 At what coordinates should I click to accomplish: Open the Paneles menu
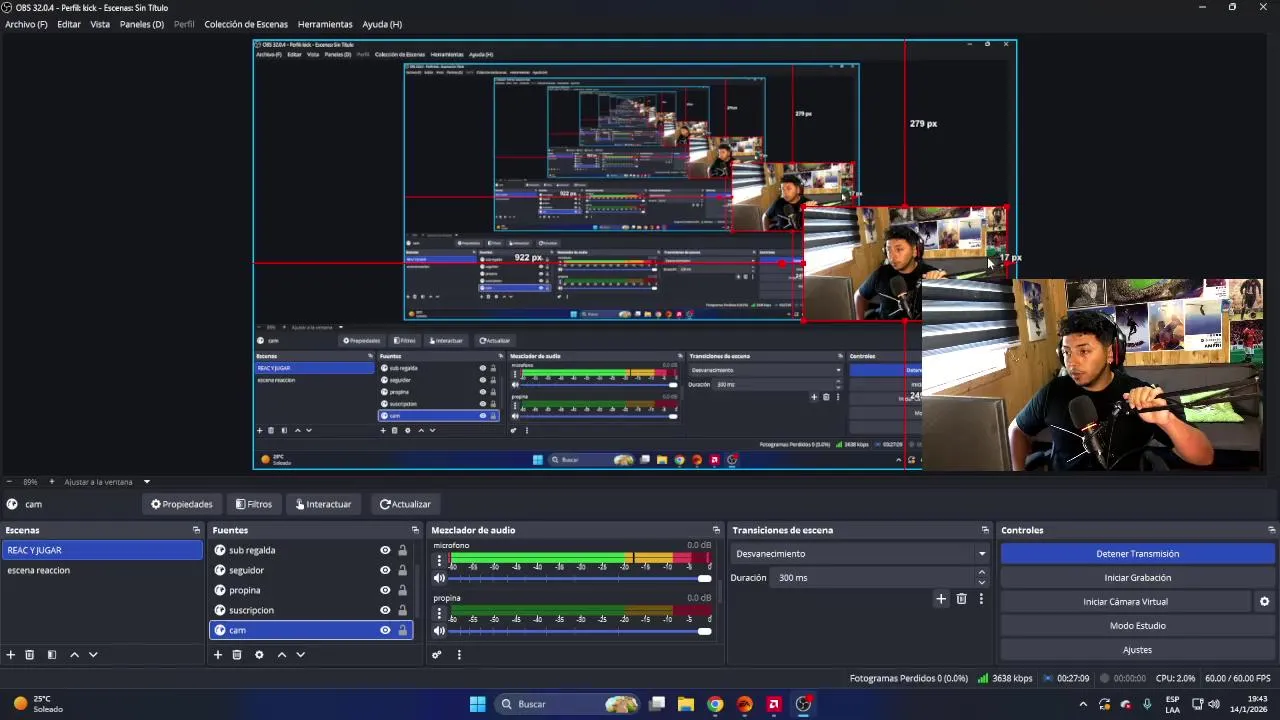tap(142, 24)
